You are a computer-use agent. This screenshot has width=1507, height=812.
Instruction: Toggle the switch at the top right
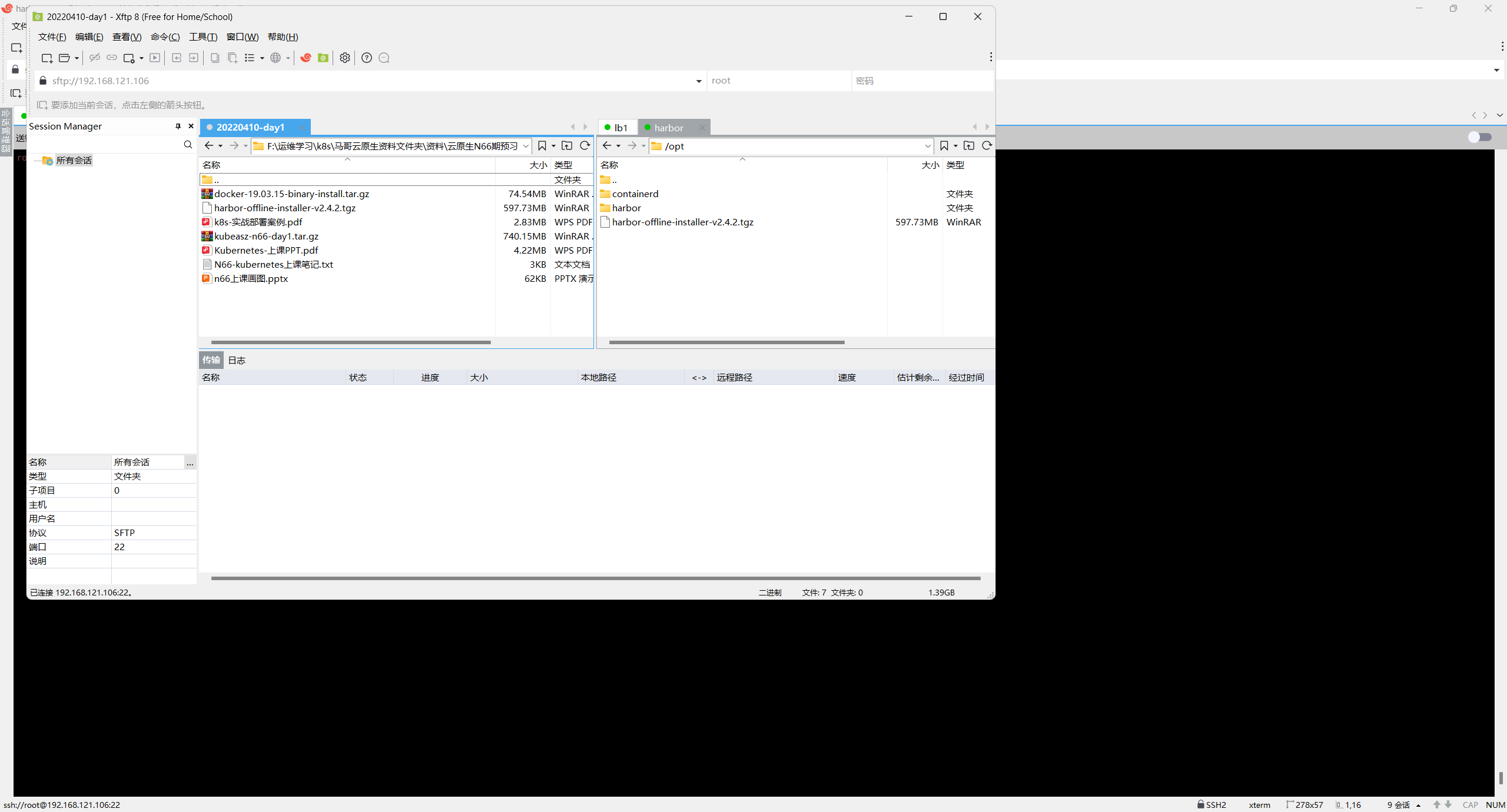point(1479,137)
